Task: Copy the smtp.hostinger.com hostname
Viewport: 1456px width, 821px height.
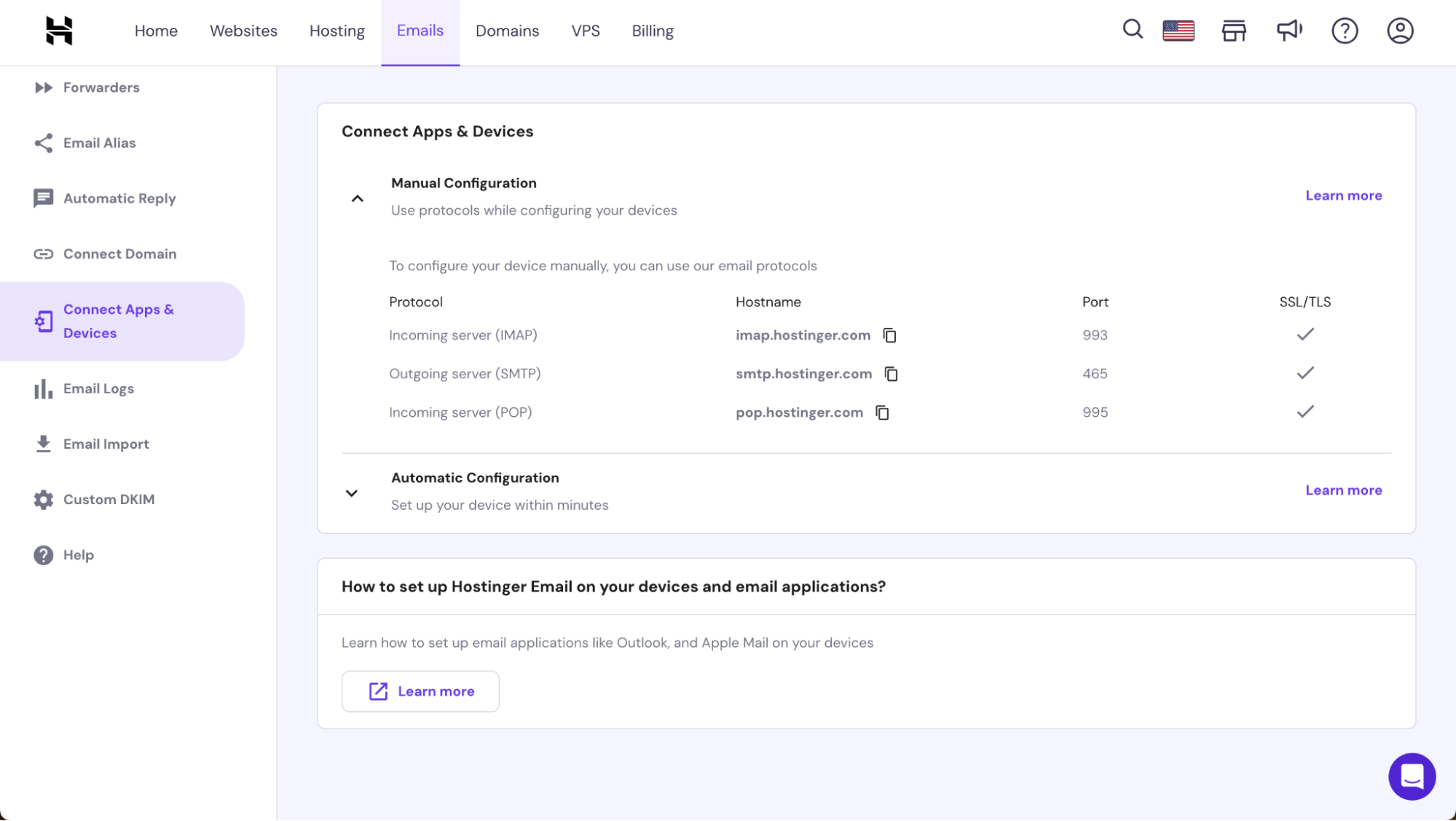Action: pyautogui.click(x=892, y=373)
